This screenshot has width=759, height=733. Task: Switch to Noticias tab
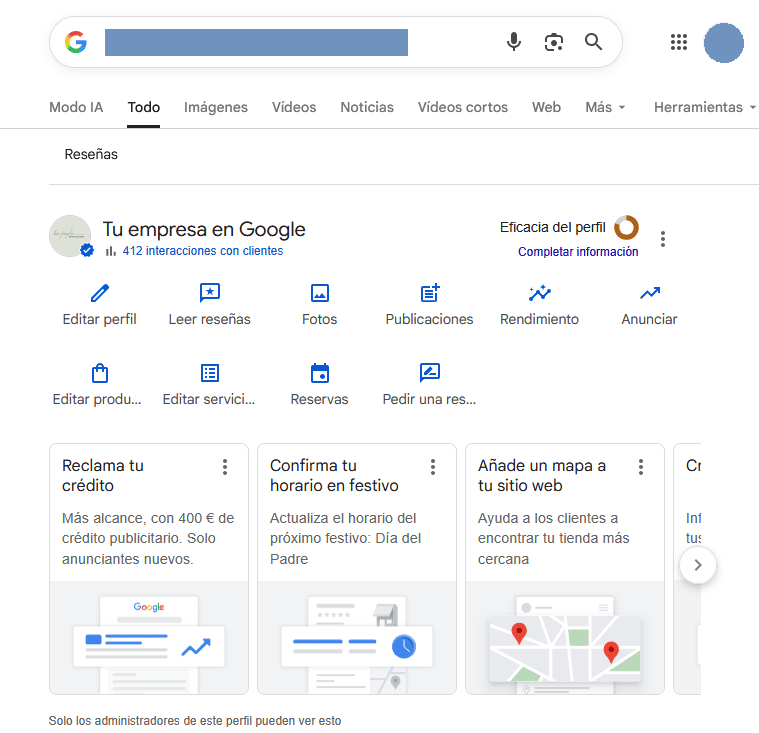[367, 107]
